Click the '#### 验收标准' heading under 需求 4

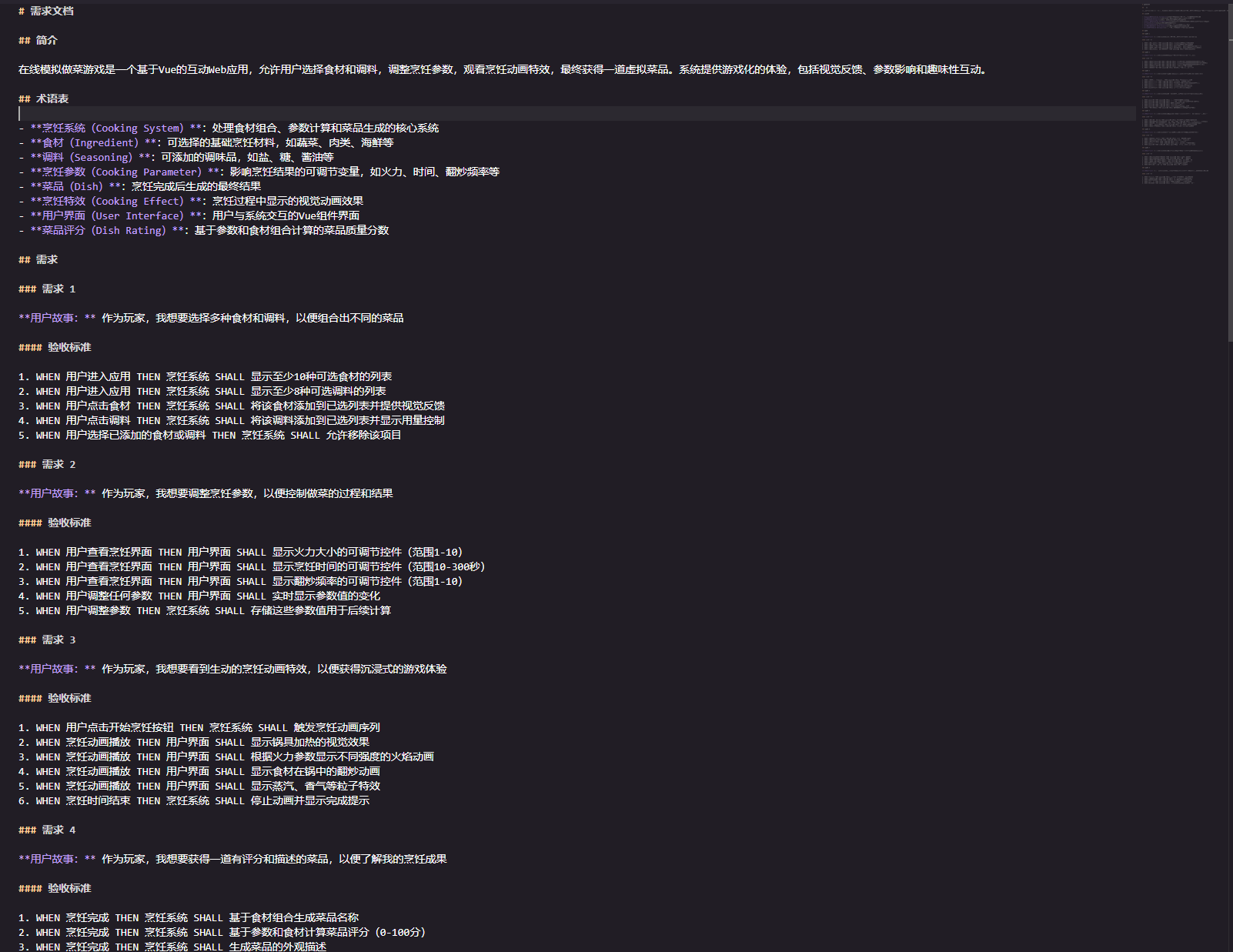[x=55, y=888]
